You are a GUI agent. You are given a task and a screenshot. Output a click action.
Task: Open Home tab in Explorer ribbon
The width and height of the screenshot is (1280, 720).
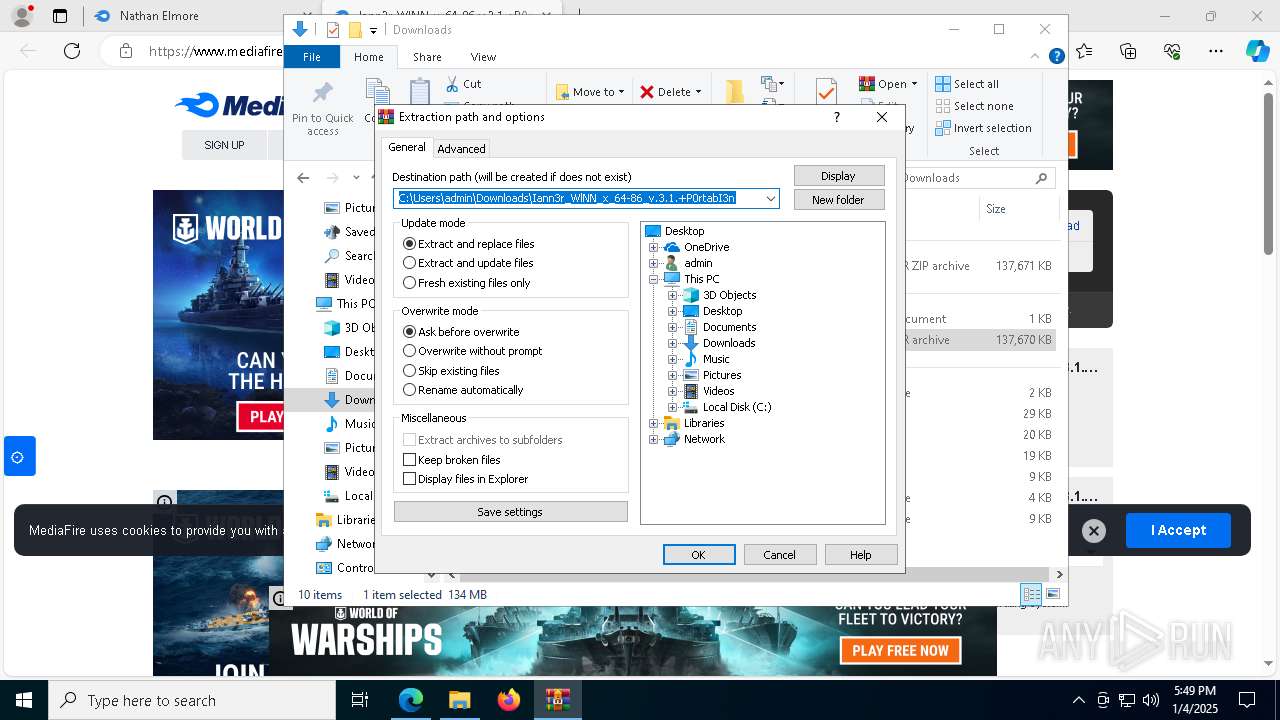coord(369,57)
